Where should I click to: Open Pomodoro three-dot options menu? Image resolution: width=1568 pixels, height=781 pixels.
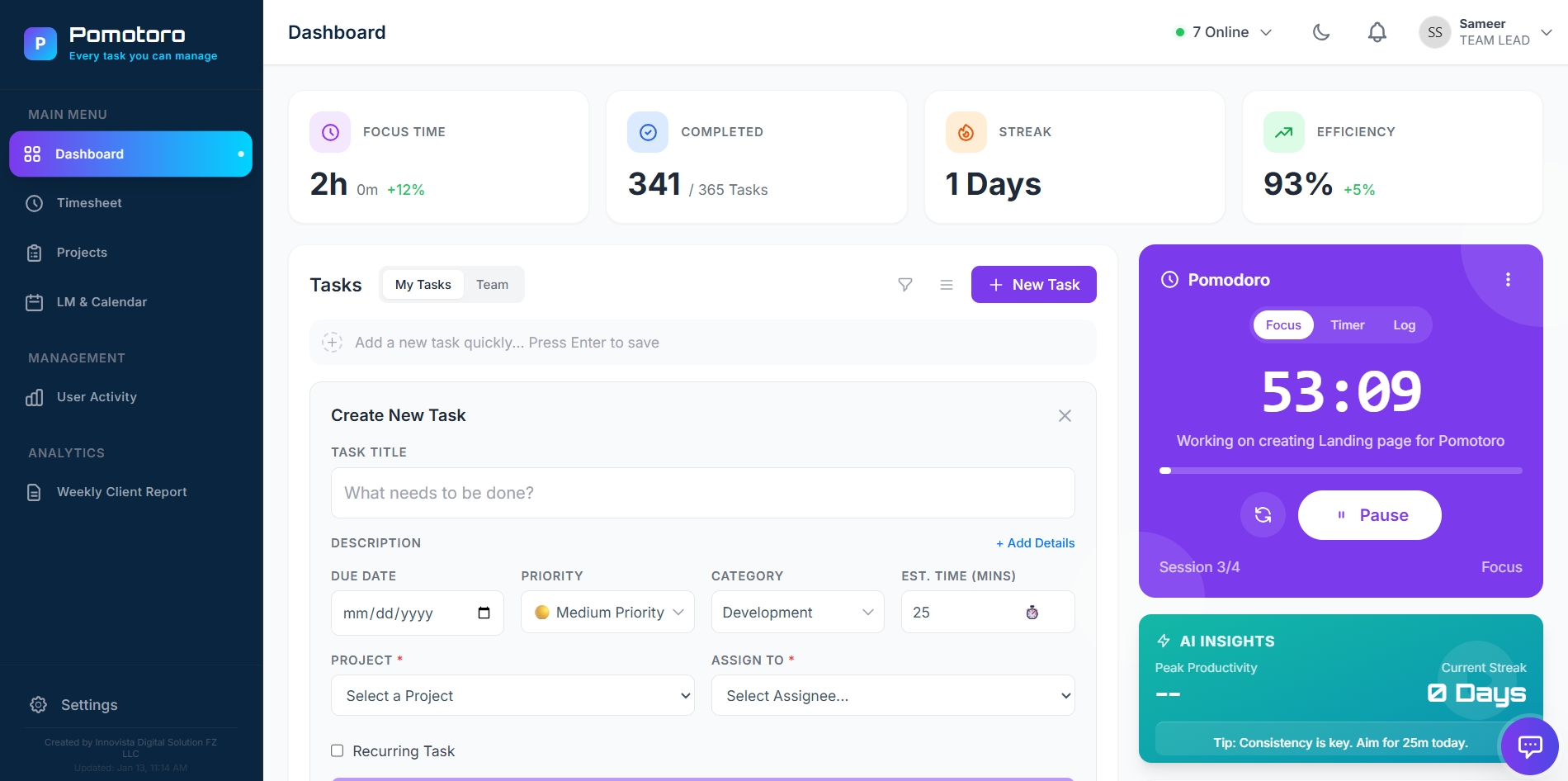click(1508, 280)
